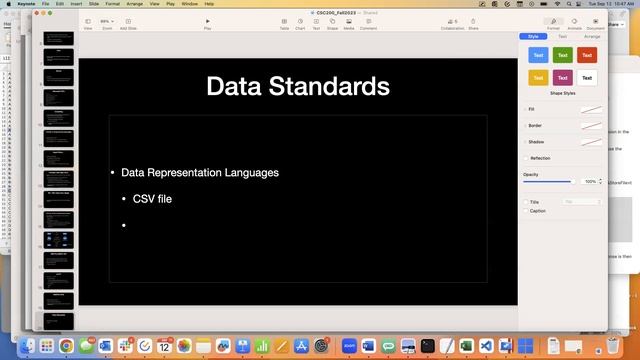Open the Zoom percentage dropdown
640x360 pixels.
tap(107, 21)
